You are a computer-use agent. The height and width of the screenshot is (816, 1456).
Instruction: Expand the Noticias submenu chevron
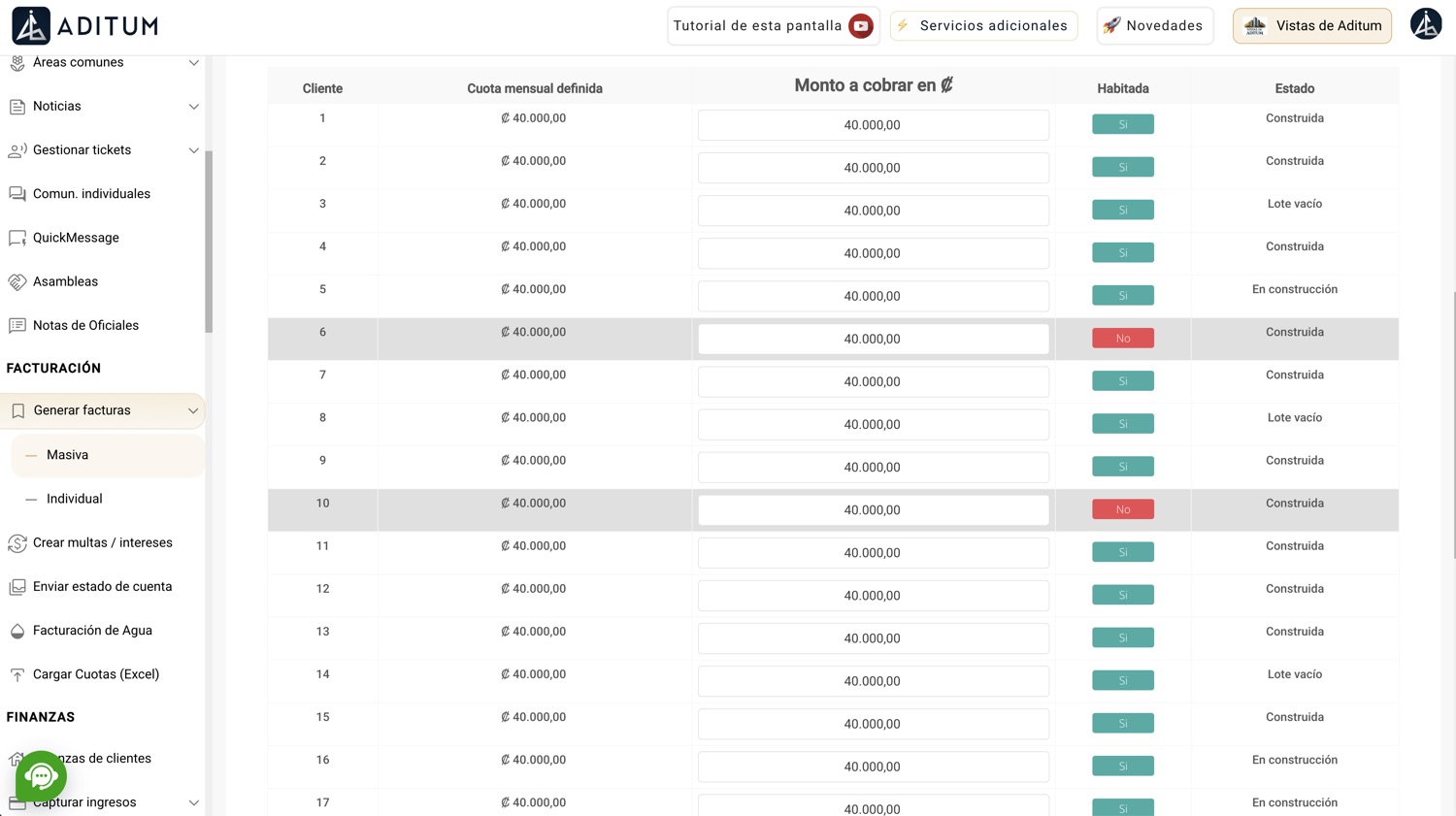click(194, 107)
